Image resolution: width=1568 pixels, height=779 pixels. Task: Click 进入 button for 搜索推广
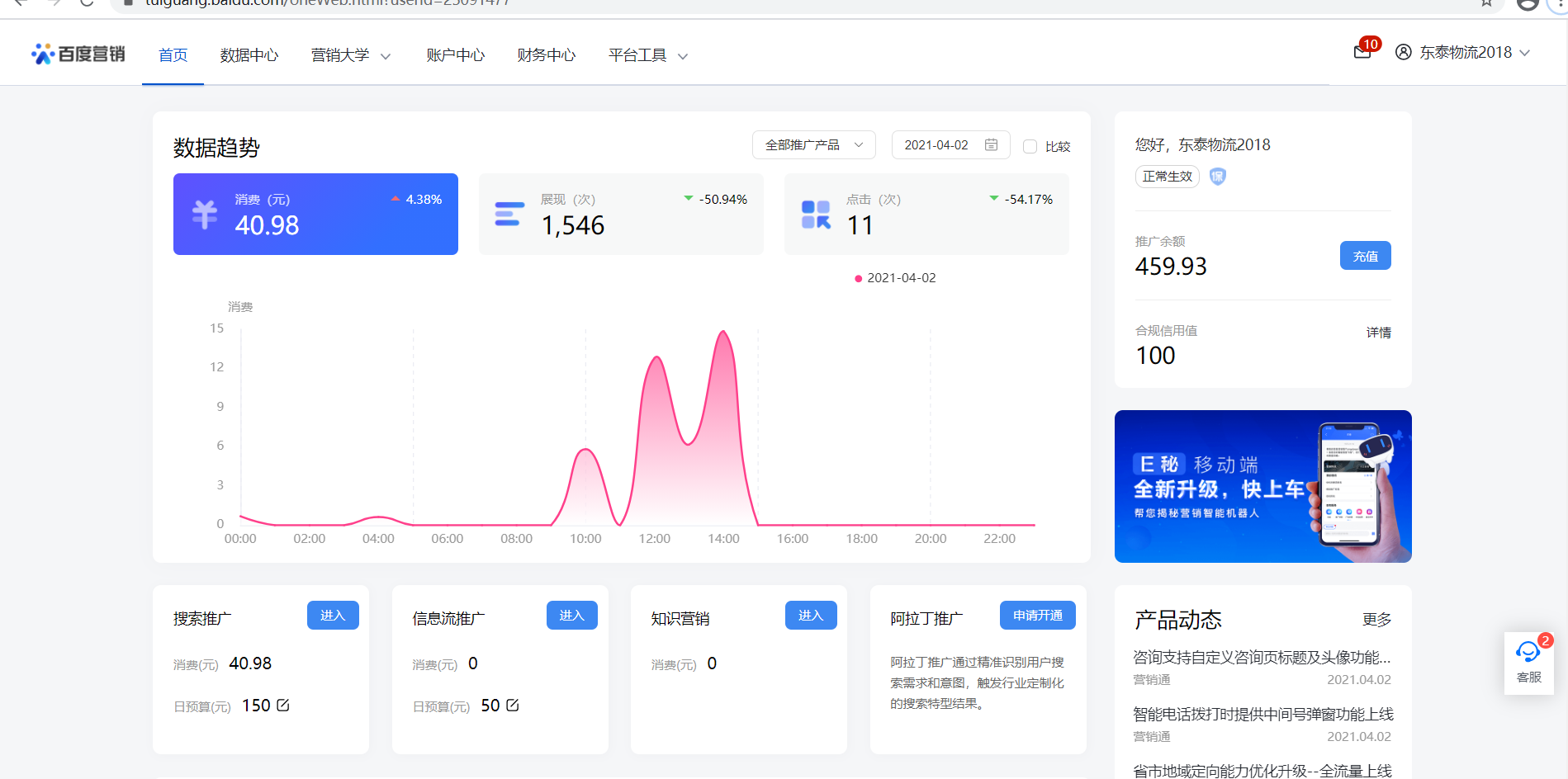tap(333, 615)
